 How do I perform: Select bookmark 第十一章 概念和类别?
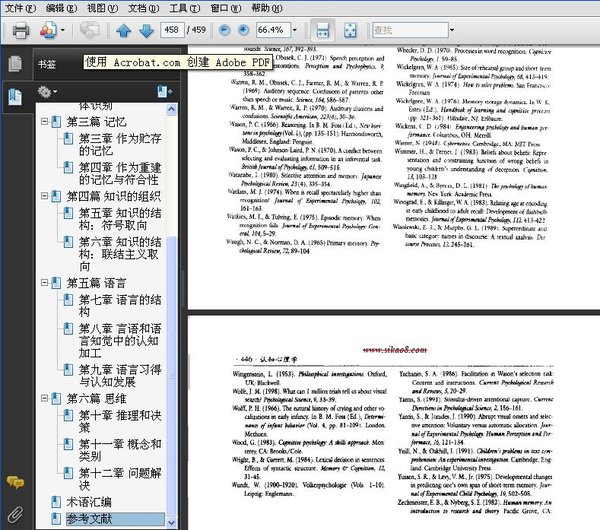pyautogui.click(x=120, y=450)
